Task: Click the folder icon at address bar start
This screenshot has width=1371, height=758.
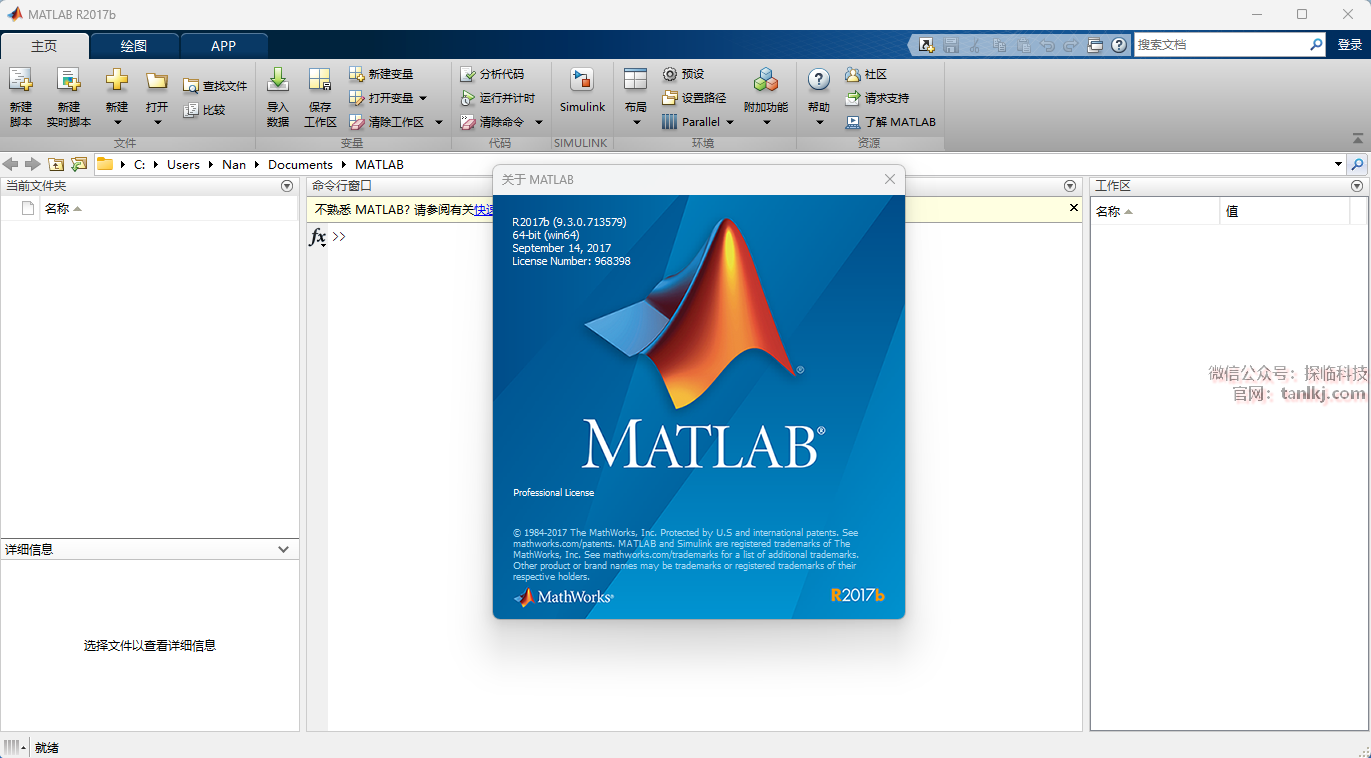Action: (x=105, y=164)
